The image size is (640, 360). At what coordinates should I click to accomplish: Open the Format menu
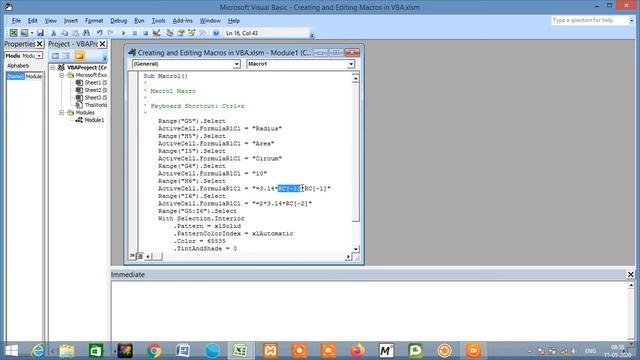pyautogui.click(x=94, y=20)
